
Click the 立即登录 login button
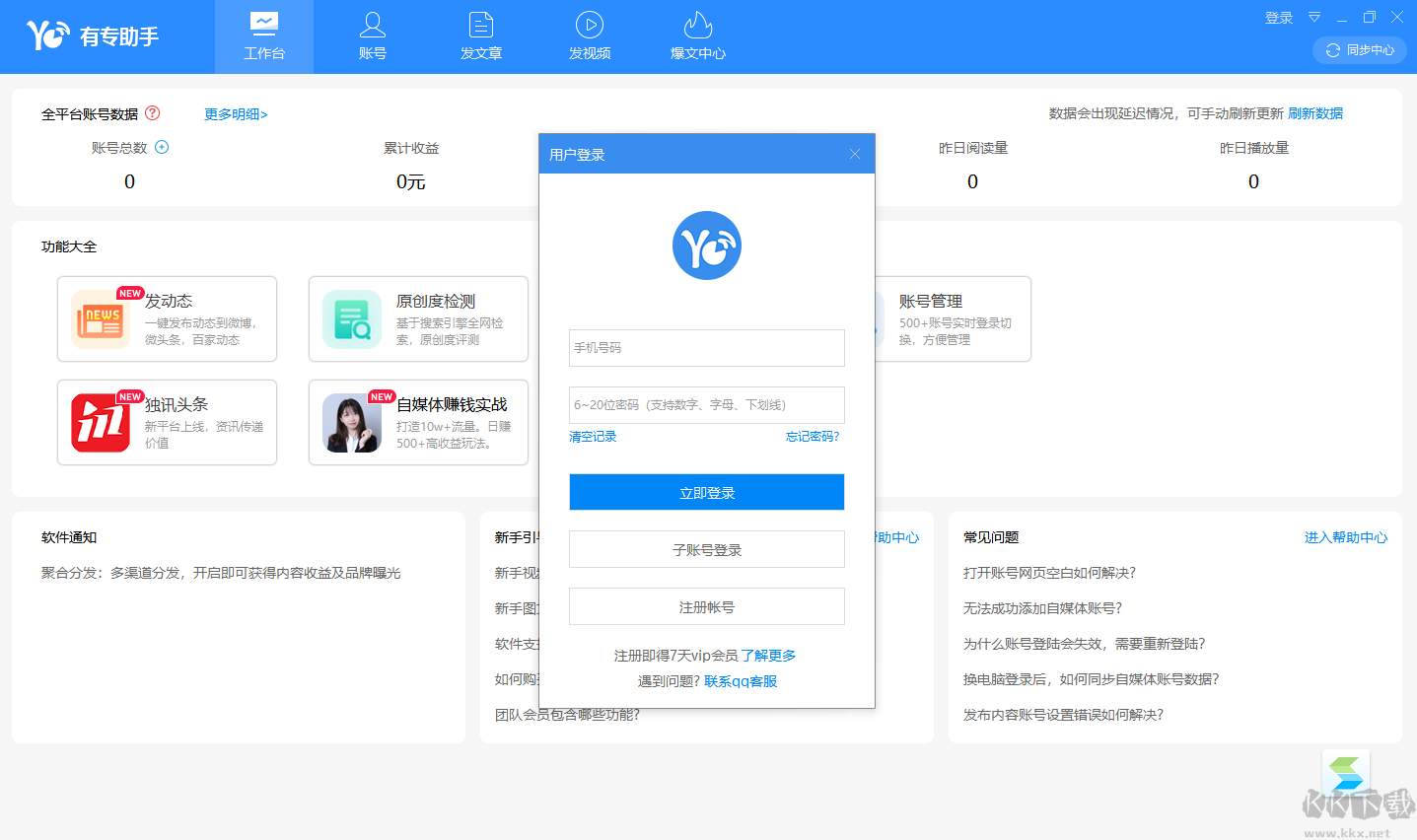point(706,492)
